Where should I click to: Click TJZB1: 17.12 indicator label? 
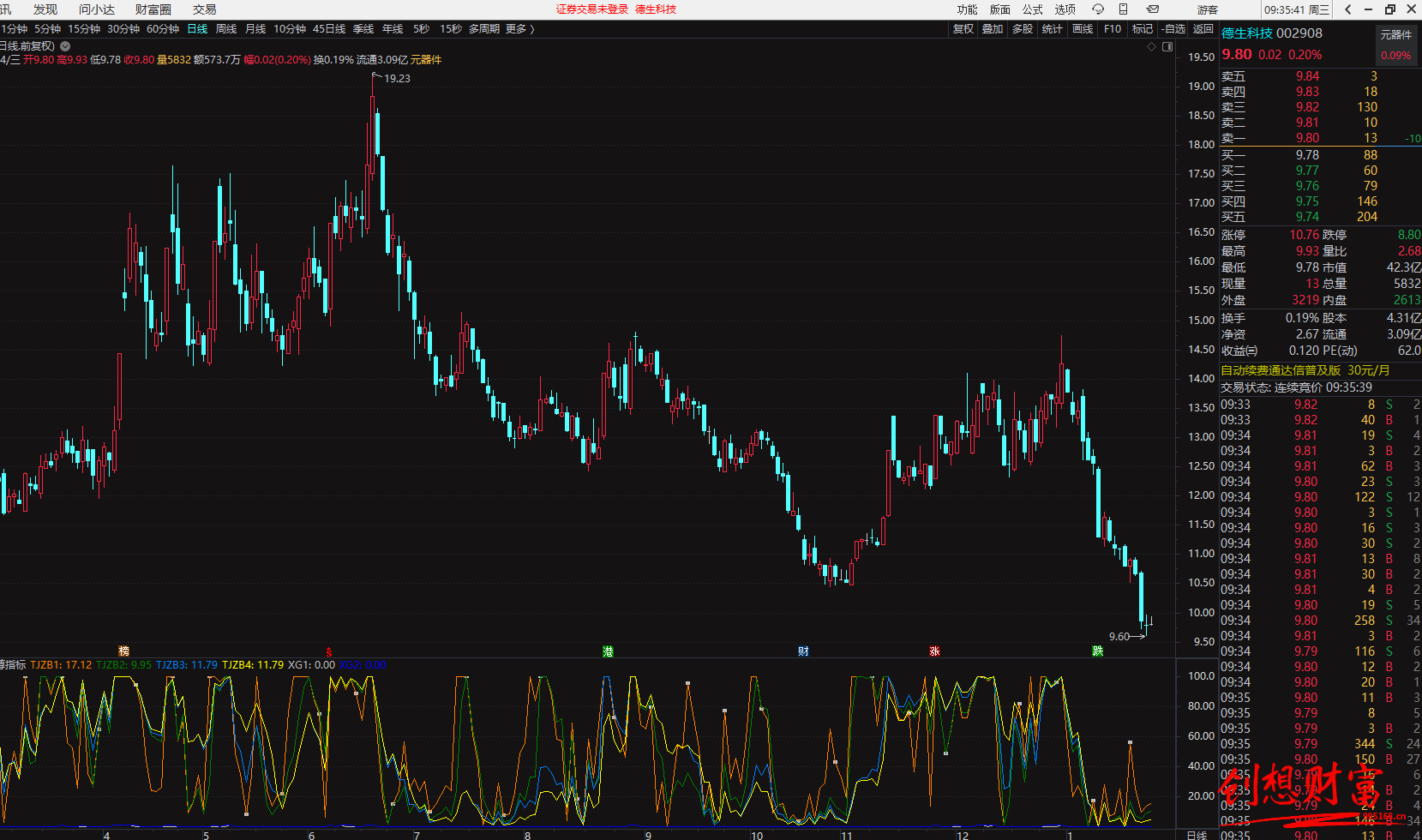[61, 664]
